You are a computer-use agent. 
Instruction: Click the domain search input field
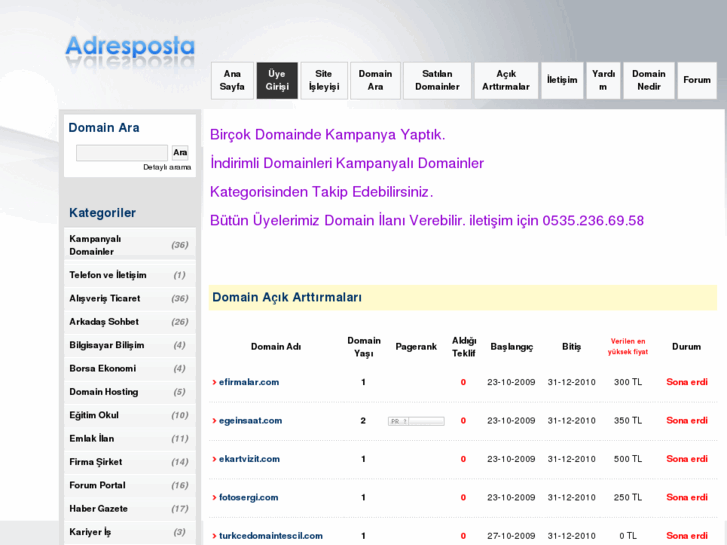coord(122,153)
